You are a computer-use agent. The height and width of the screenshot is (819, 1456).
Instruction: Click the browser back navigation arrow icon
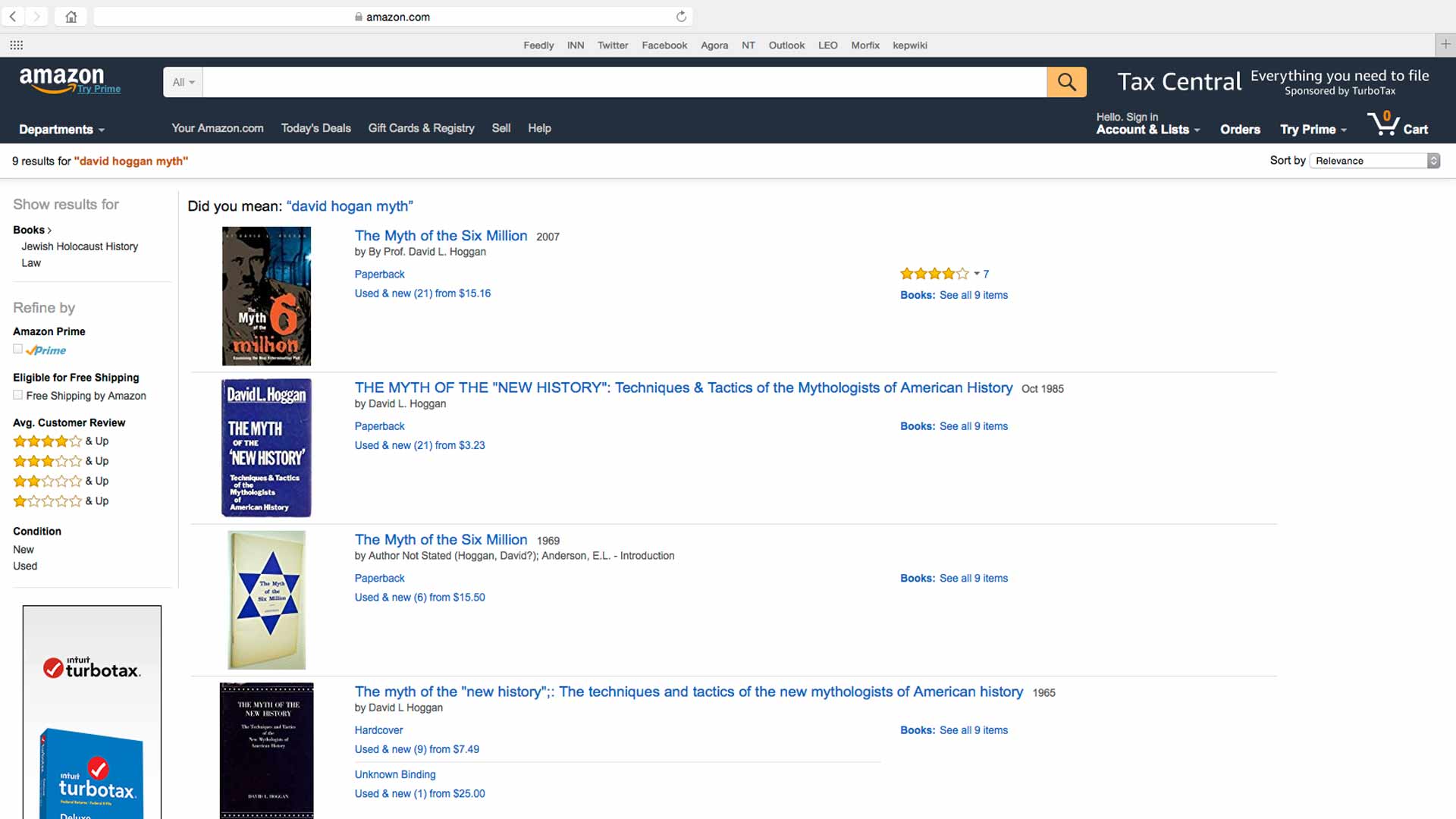point(13,16)
